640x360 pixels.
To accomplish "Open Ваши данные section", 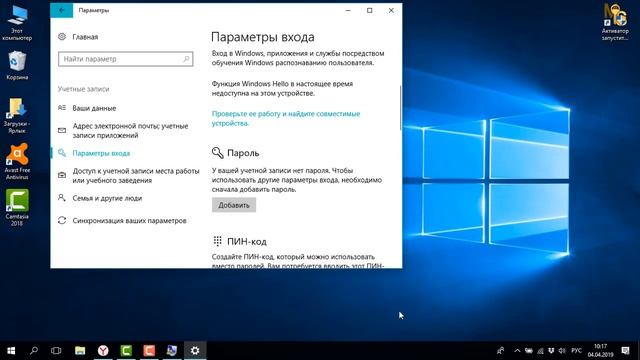I will [x=94, y=108].
